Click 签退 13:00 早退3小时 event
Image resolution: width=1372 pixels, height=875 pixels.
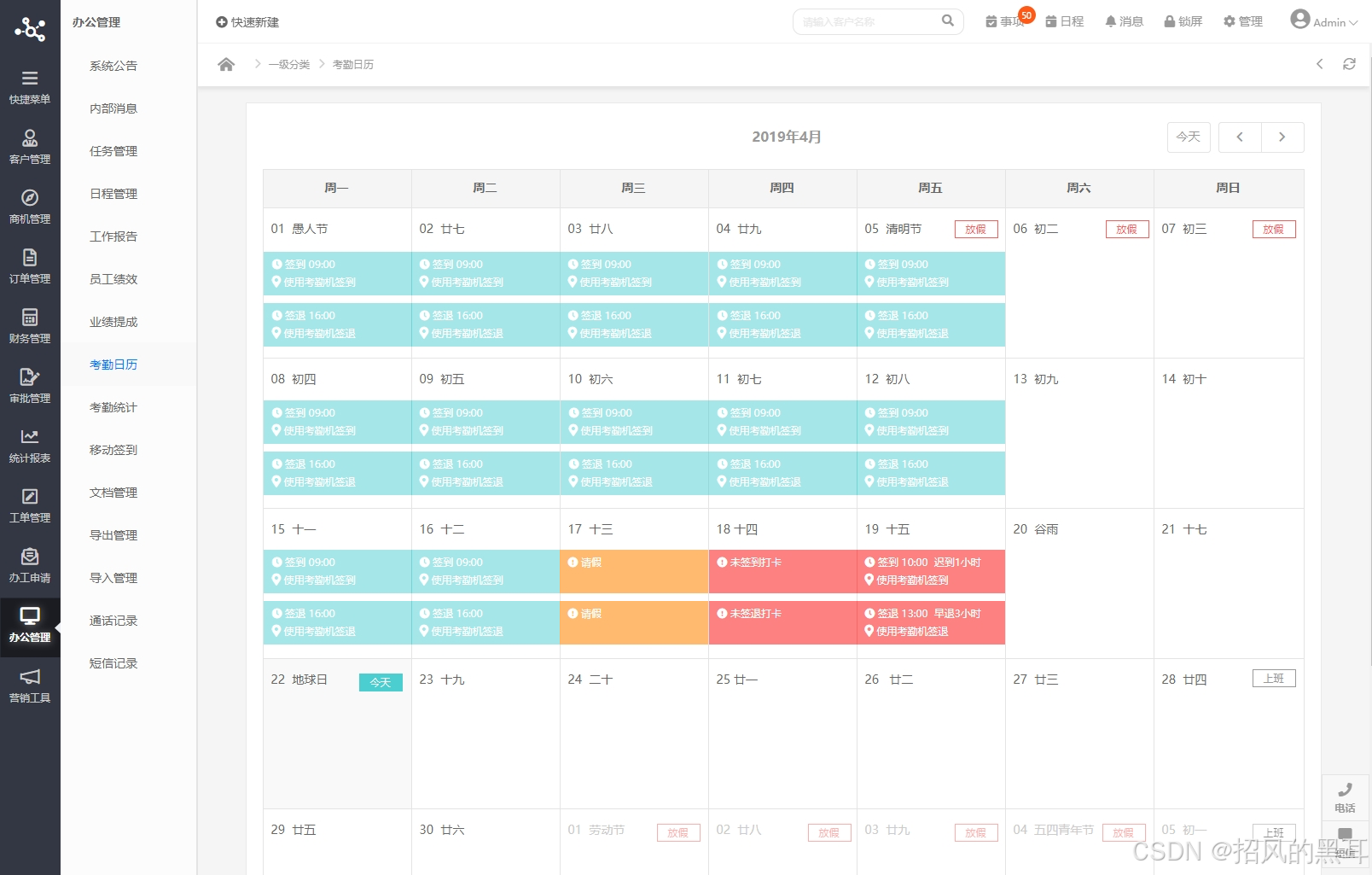(931, 622)
